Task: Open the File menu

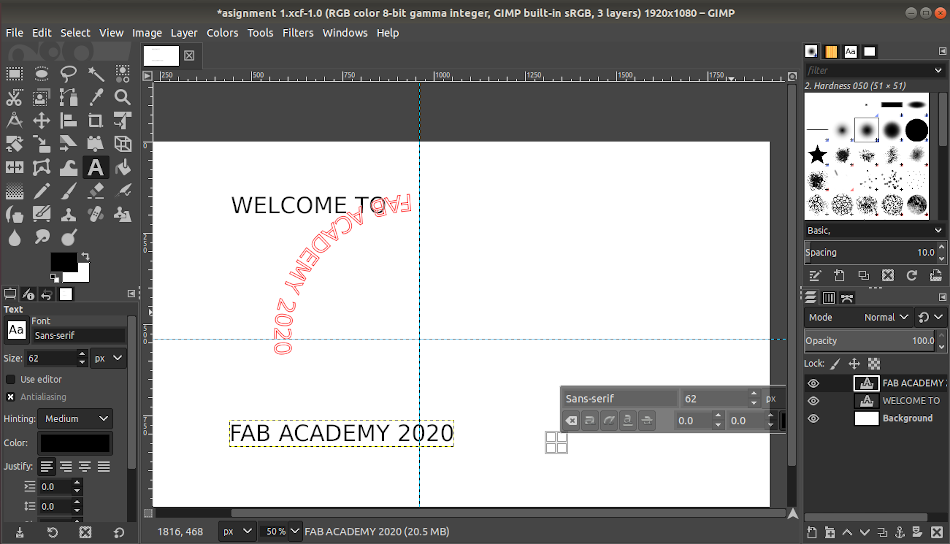Action: pyautogui.click(x=14, y=33)
